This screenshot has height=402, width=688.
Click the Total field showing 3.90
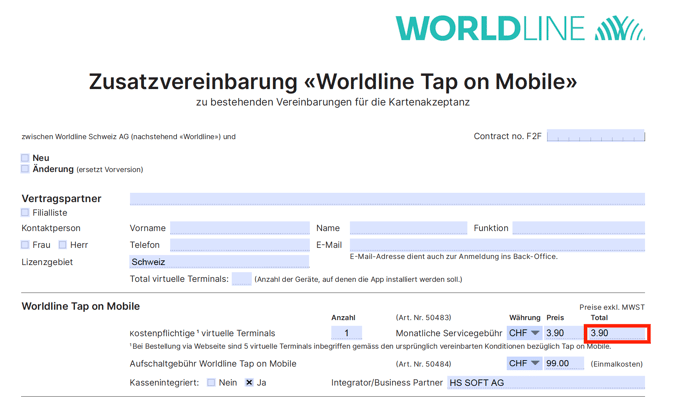617,334
